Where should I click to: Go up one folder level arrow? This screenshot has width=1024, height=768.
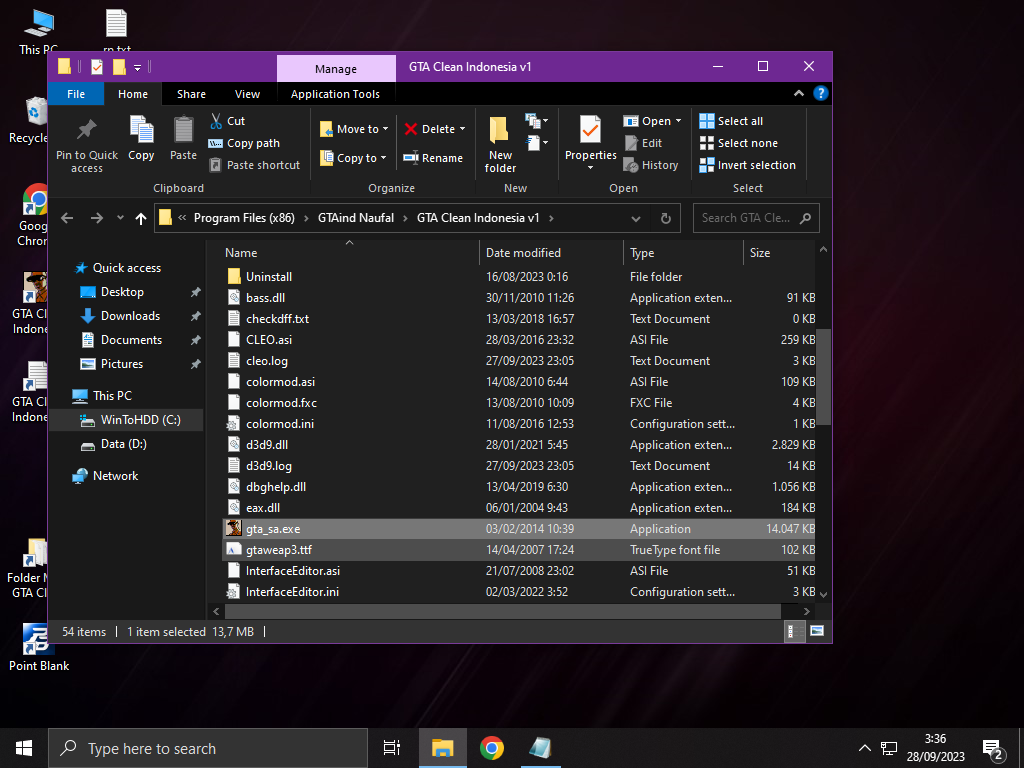coord(140,218)
